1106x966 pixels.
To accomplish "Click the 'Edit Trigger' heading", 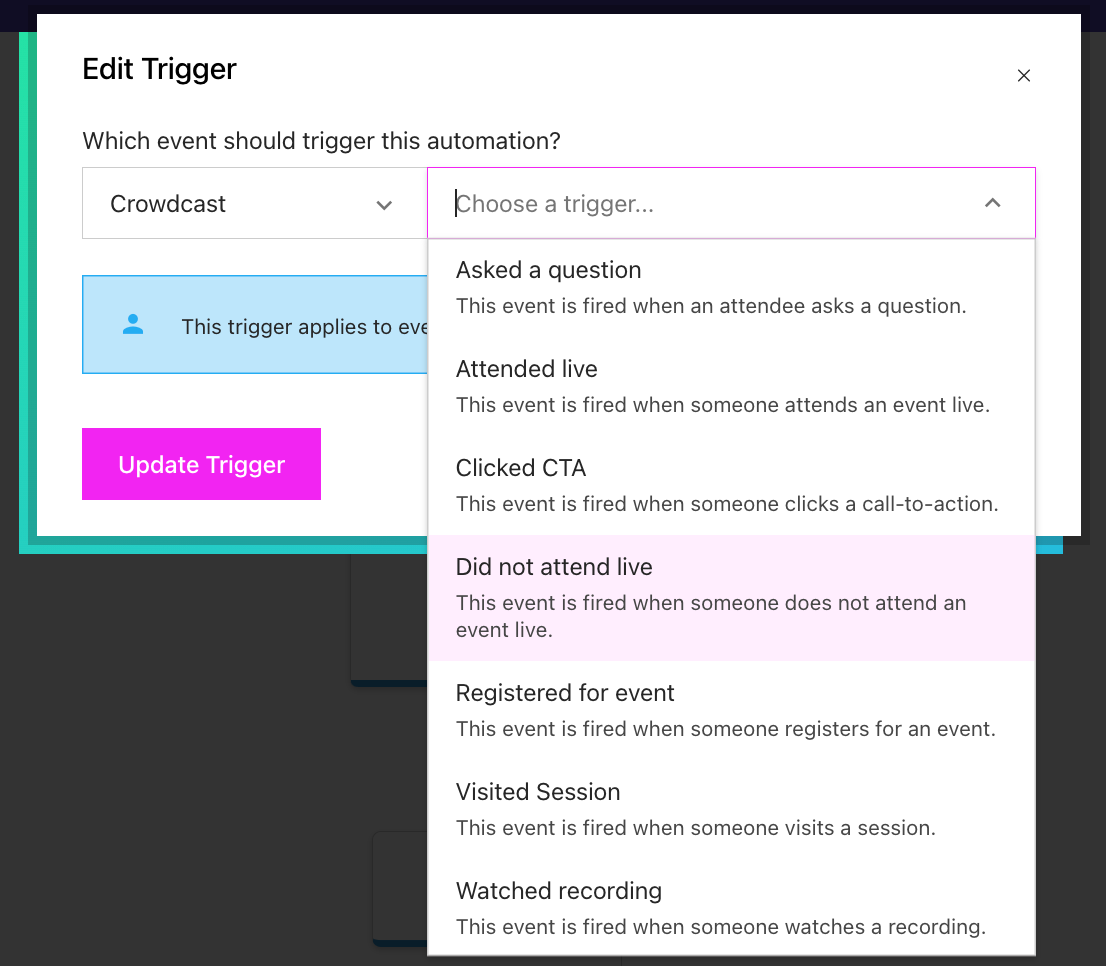I will (x=159, y=69).
